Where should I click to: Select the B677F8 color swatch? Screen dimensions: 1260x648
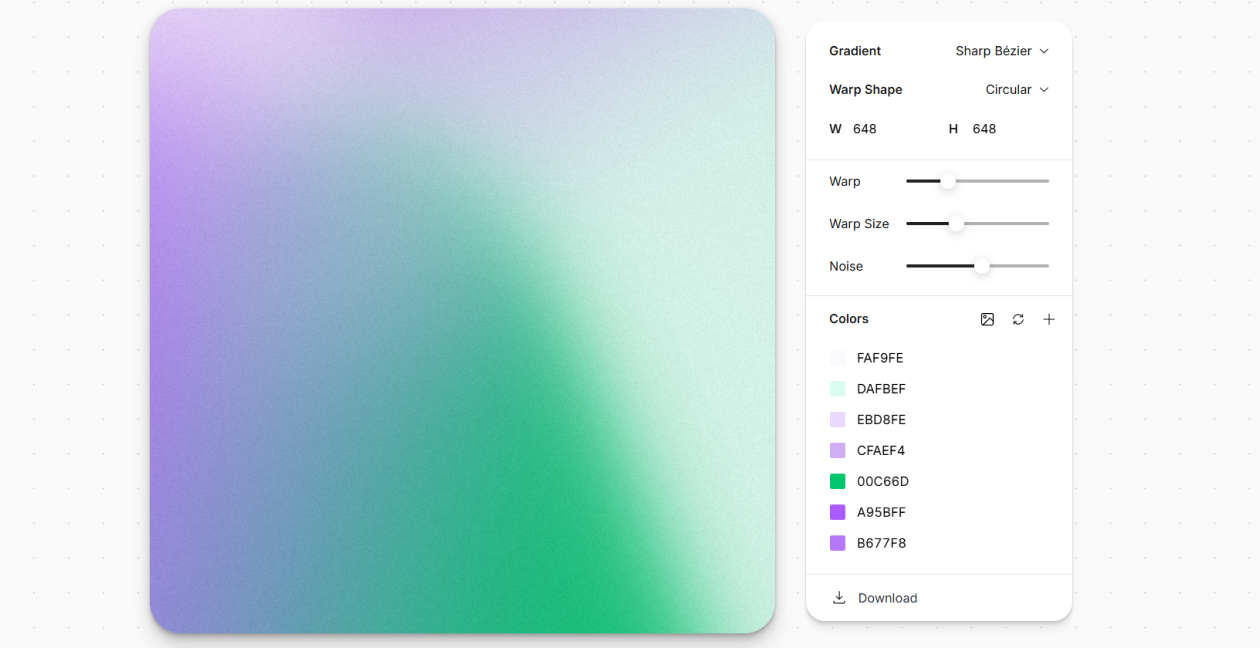[x=837, y=544]
